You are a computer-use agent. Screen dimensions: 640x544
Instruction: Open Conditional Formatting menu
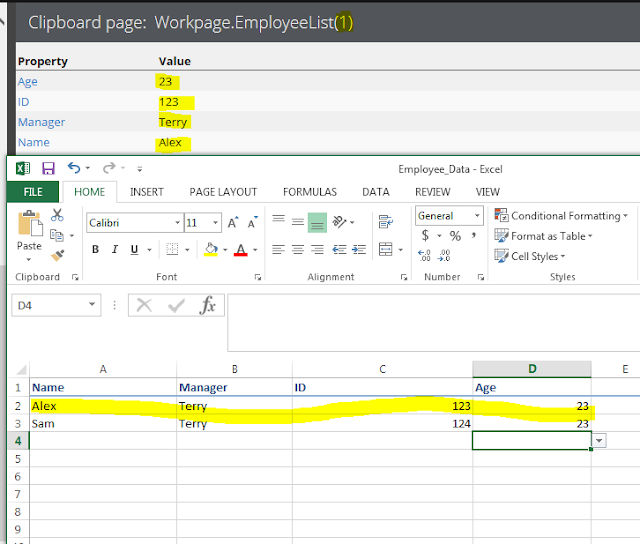point(561,215)
